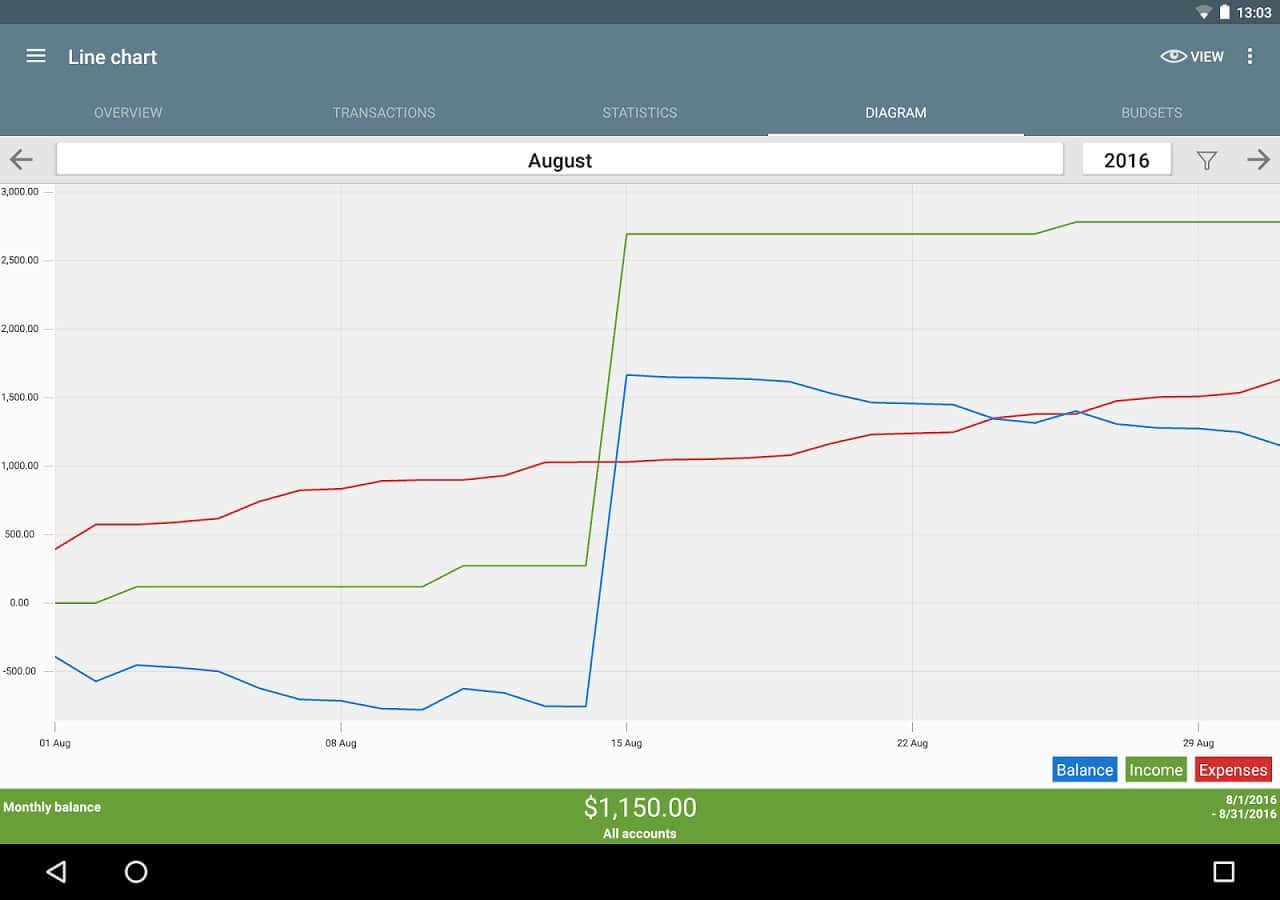Tap the $1,150.00 monthly balance amount
The height and width of the screenshot is (900, 1280).
(x=640, y=807)
